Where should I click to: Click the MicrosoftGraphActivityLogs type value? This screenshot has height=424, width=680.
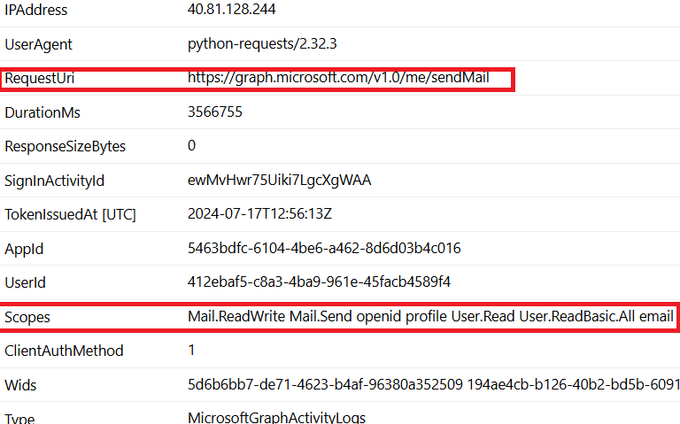[277, 417]
